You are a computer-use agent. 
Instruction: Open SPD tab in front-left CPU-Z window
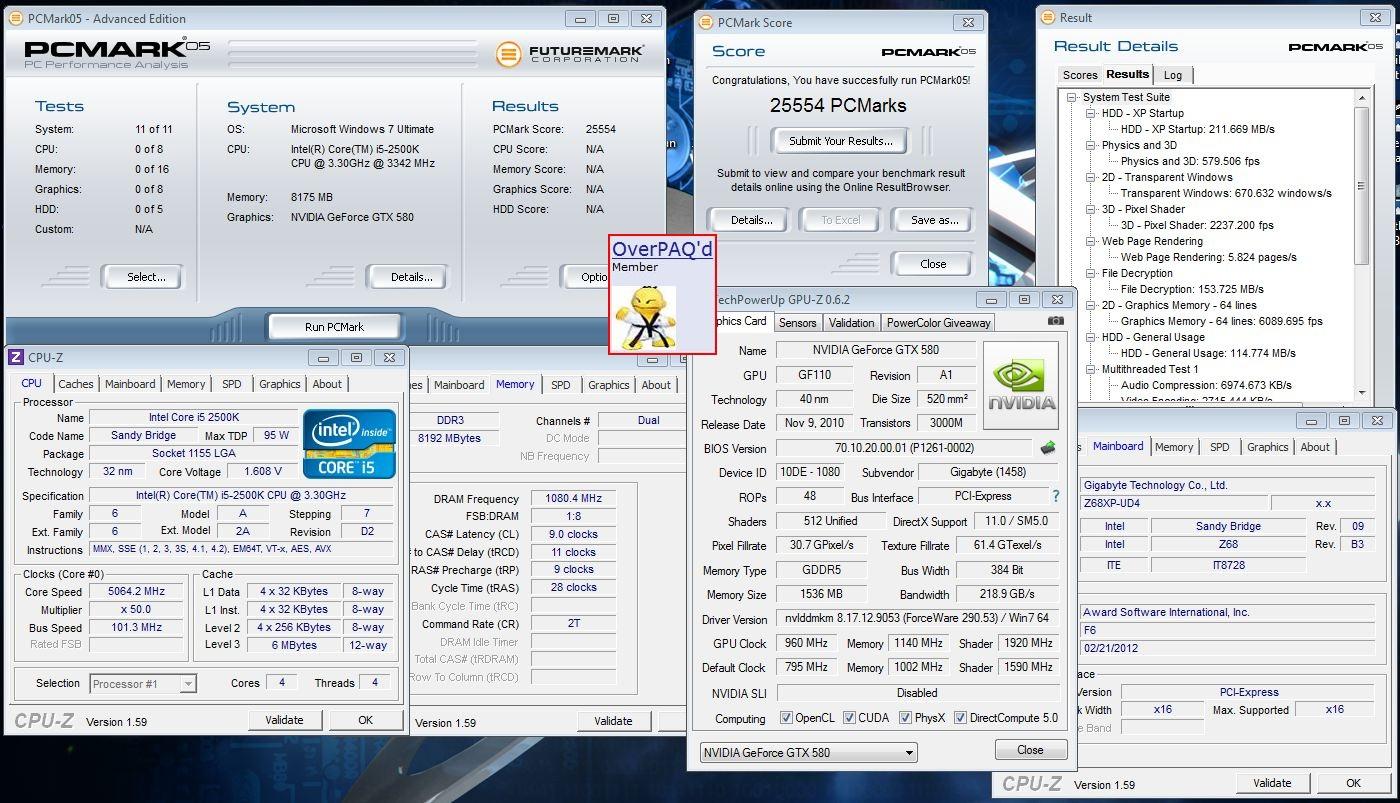point(231,384)
